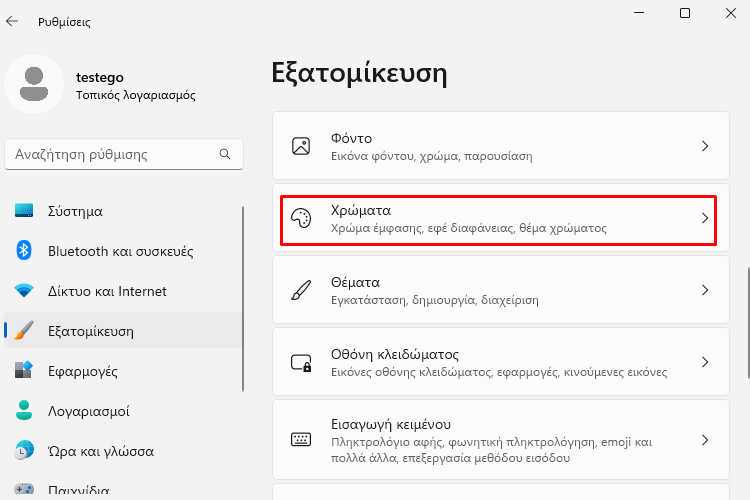
Task: Click the Αναζήτηση ρύθμισης search field
Action: click(124, 154)
